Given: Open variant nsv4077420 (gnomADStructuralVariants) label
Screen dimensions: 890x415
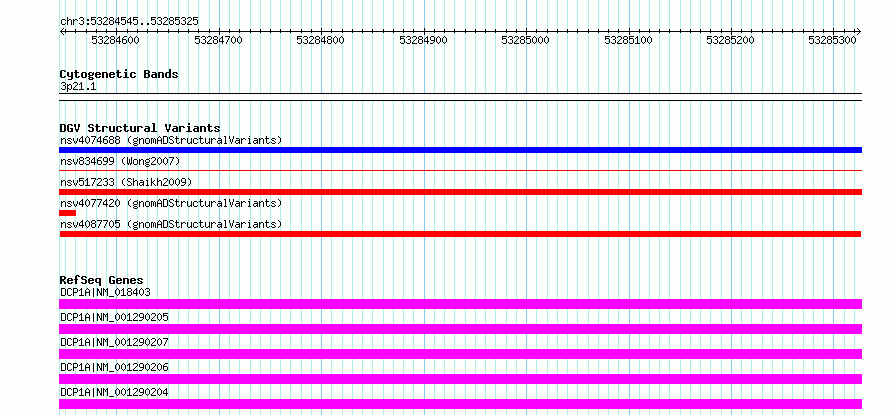Looking at the screenshot, I should pos(171,203).
